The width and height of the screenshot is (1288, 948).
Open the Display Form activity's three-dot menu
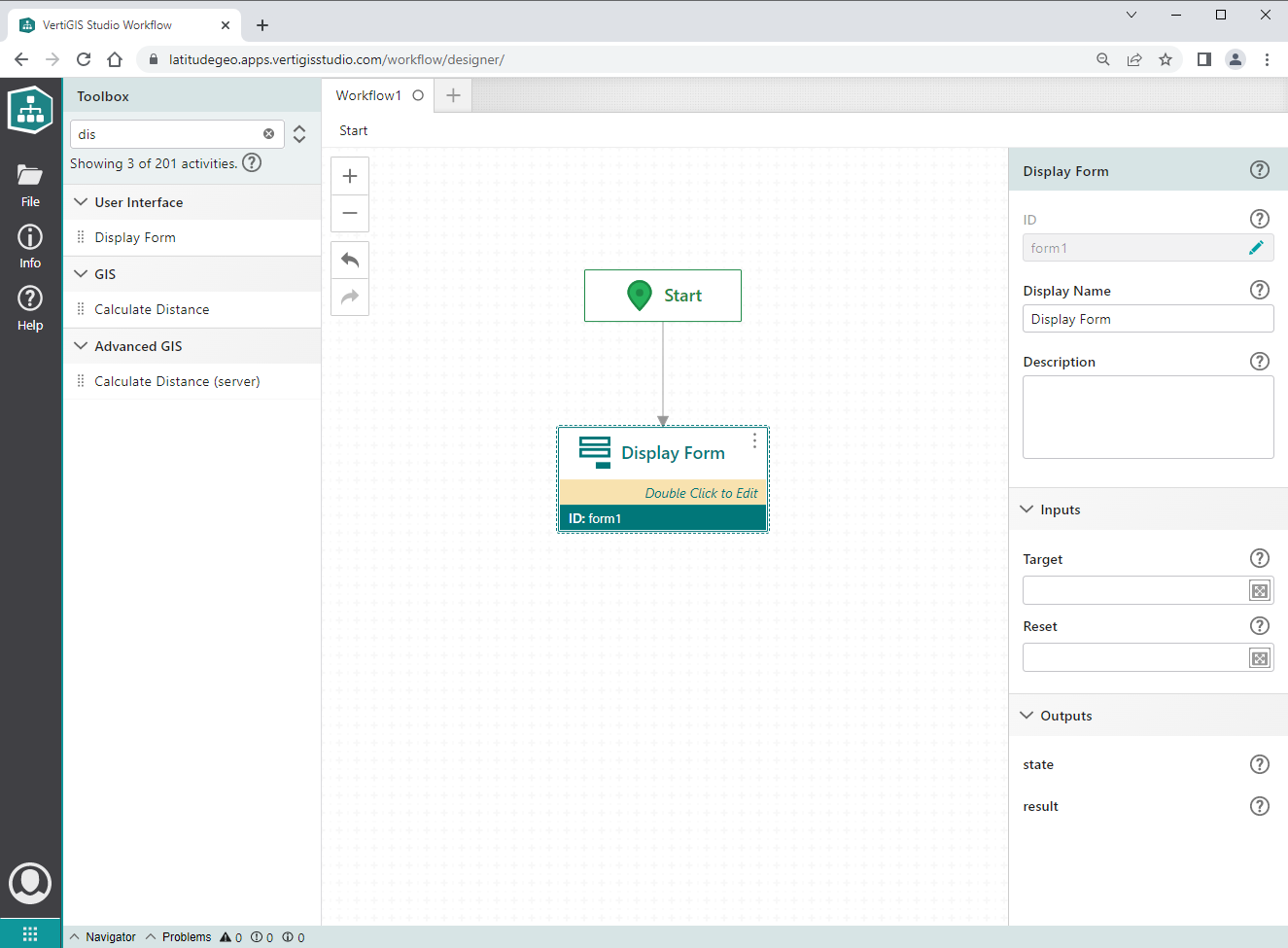[754, 441]
